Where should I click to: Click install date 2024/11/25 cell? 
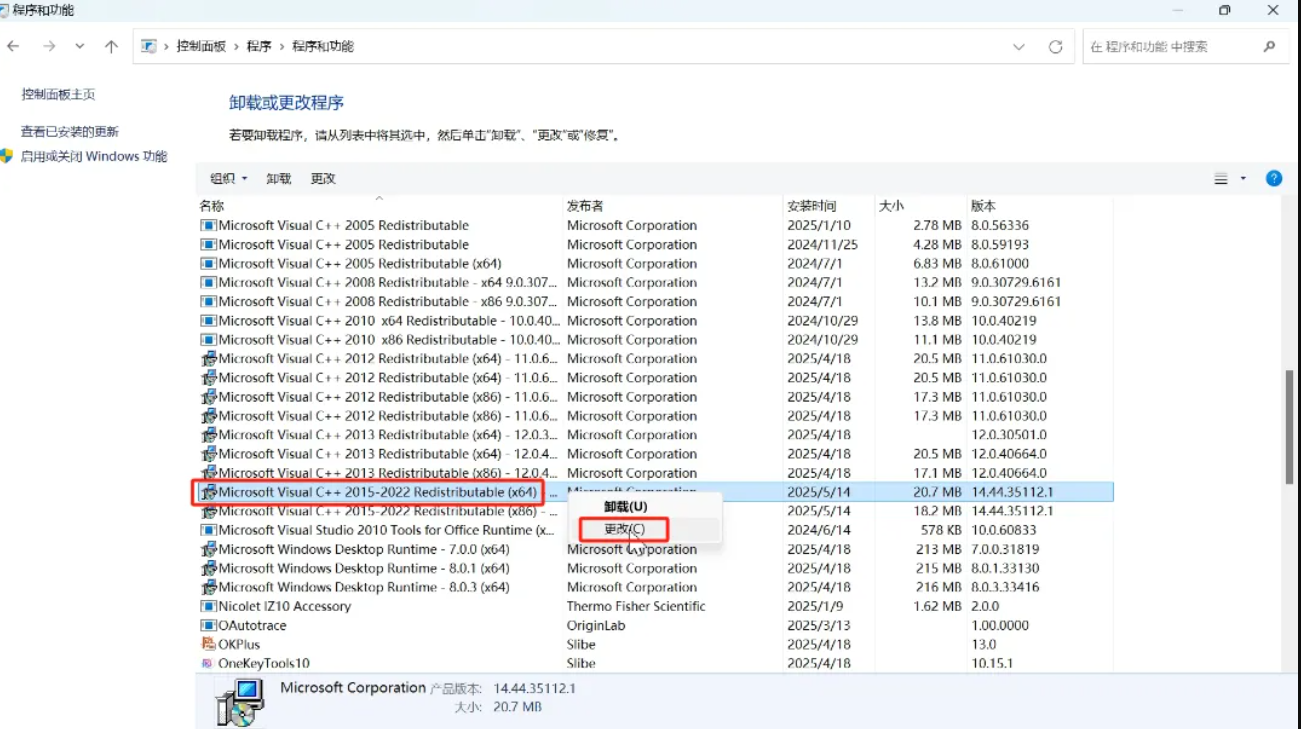[822, 244]
